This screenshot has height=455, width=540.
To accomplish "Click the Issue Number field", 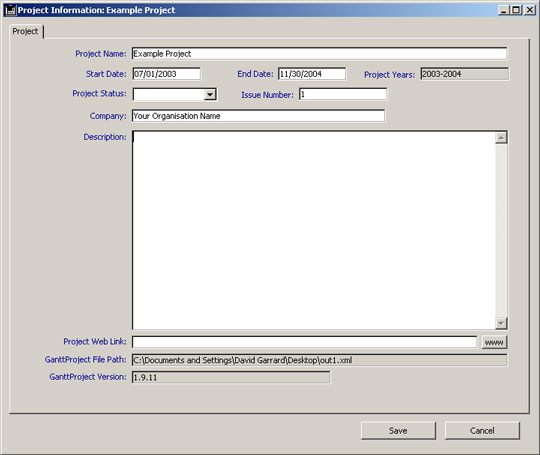I will coord(343,94).
